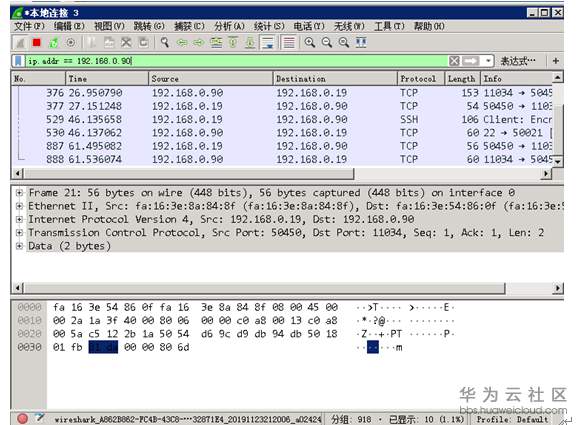This screenshot has width=581, height=425.
Task: Click in the display filter input field
Action: 237,61
